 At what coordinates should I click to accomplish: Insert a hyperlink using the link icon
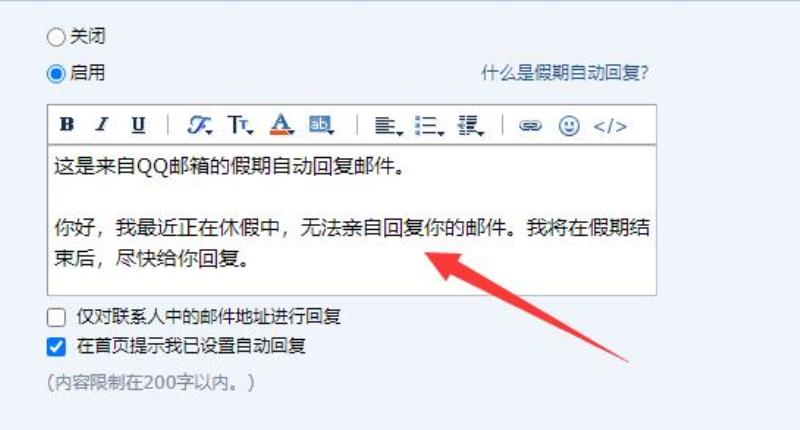click(x=530, y=125)
